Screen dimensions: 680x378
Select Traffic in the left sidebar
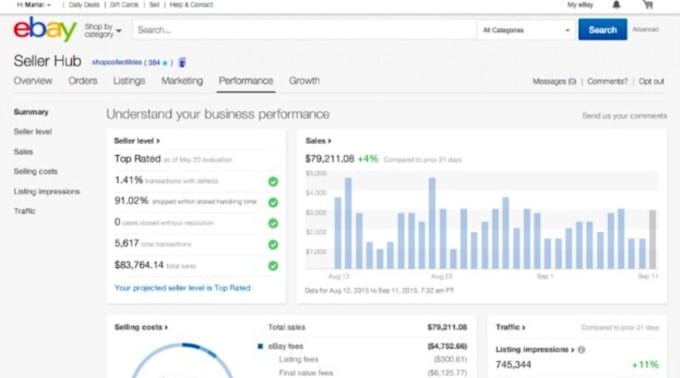click(x=24, y=211)
